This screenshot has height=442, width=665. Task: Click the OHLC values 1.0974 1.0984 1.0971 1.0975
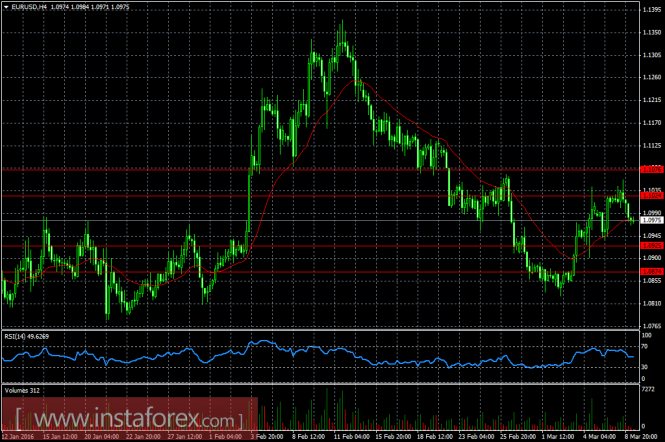[90, 7]
